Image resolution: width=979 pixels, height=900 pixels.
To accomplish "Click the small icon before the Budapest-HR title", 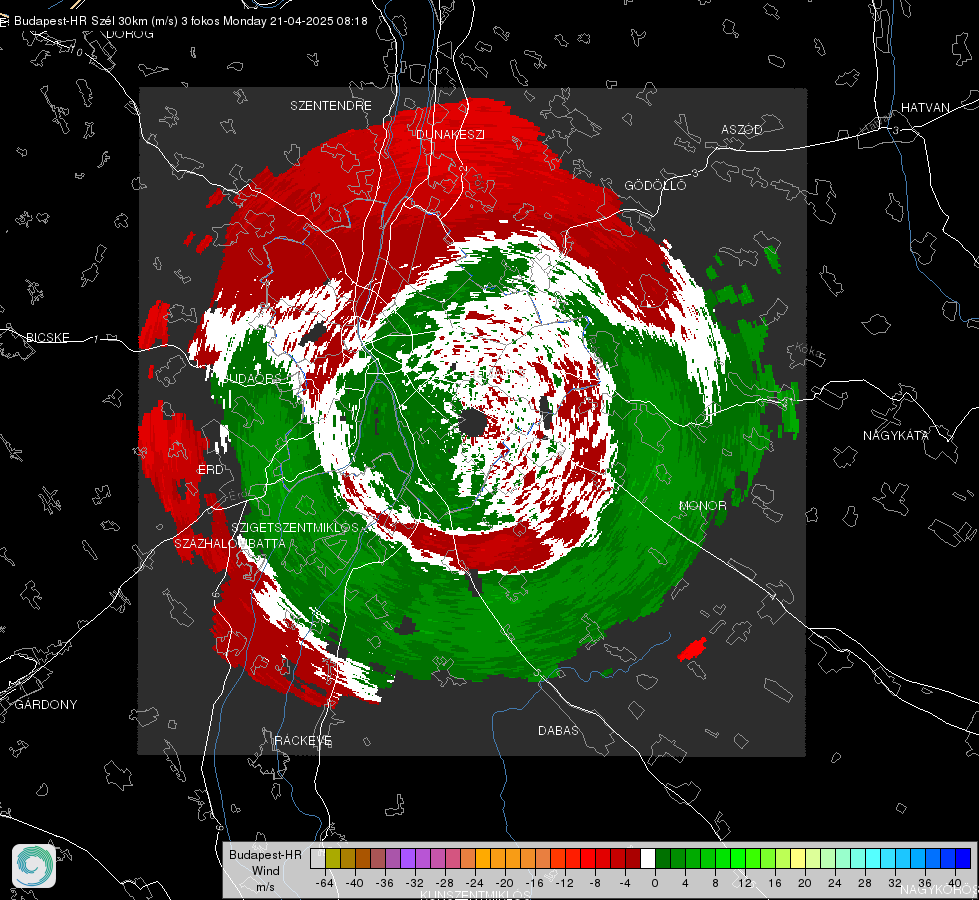I will pyautogui.click(x=4, y=21).
